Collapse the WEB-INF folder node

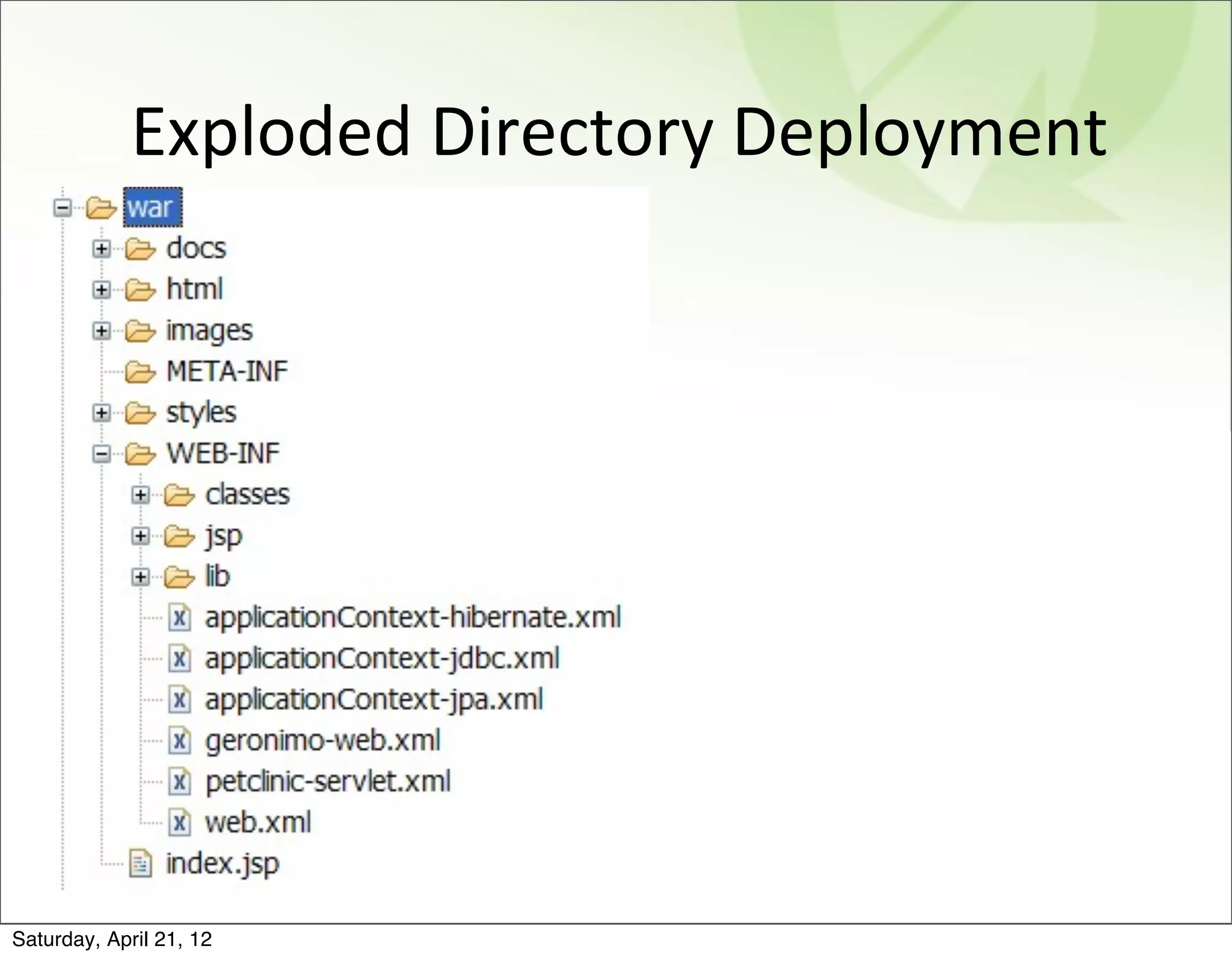tap(102, 454)
